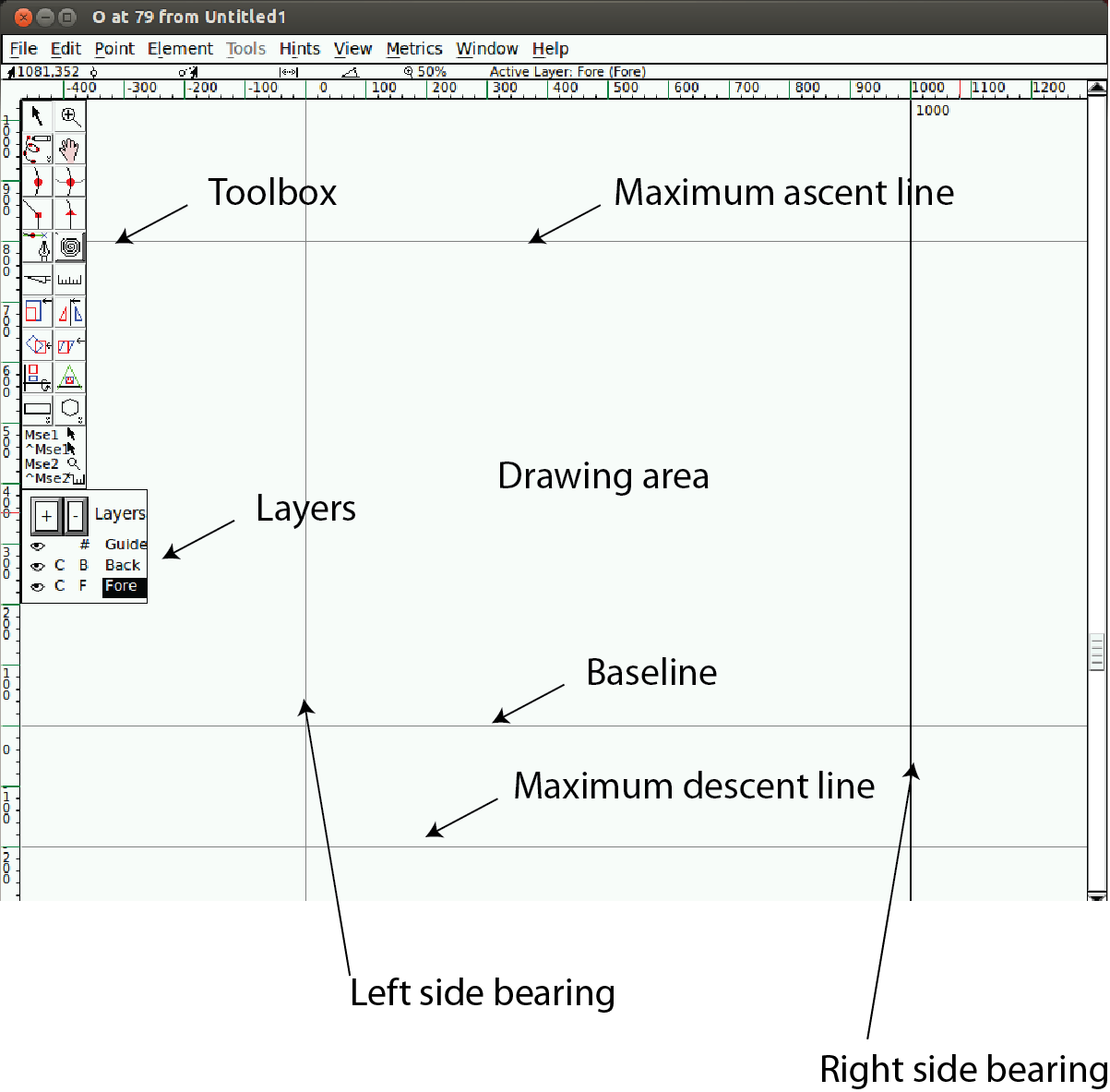Select the Magnify zoom tool
This screenshot has width=1110, height=1092.
point(70,116)
